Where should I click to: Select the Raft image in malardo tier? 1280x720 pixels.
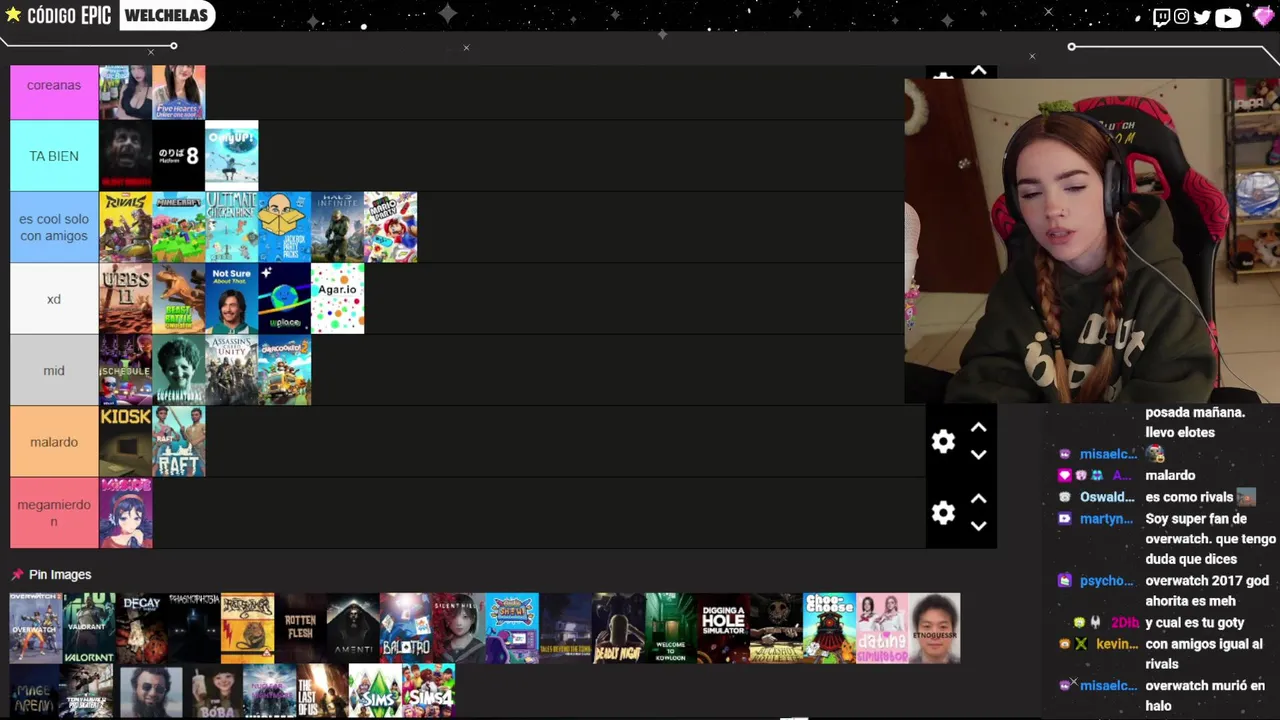178,442
